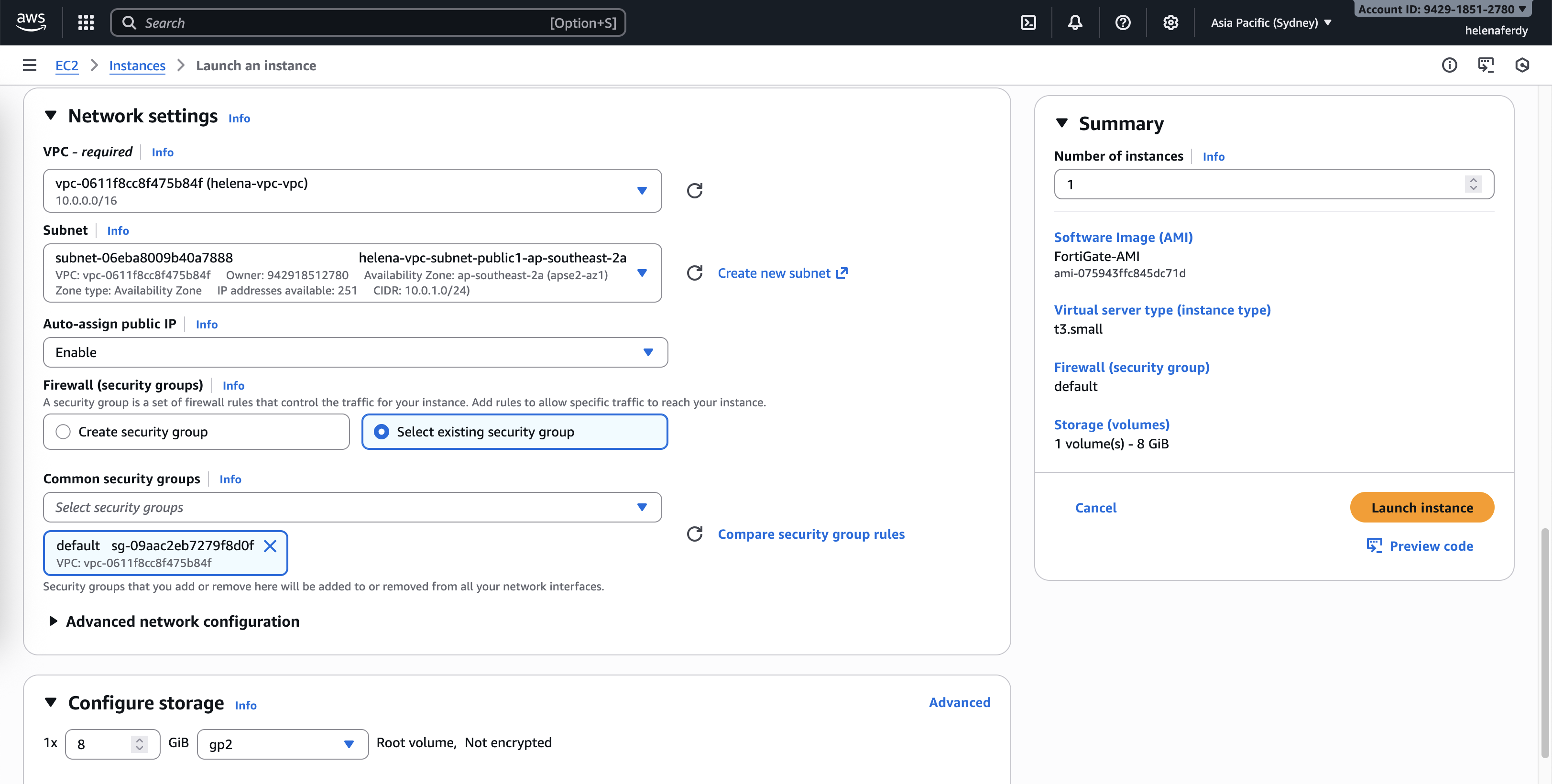The height and width of the screenshot is (784, 1552).
Task: Open the Auto-assign public IP dropdown
Action: point(355,352)
